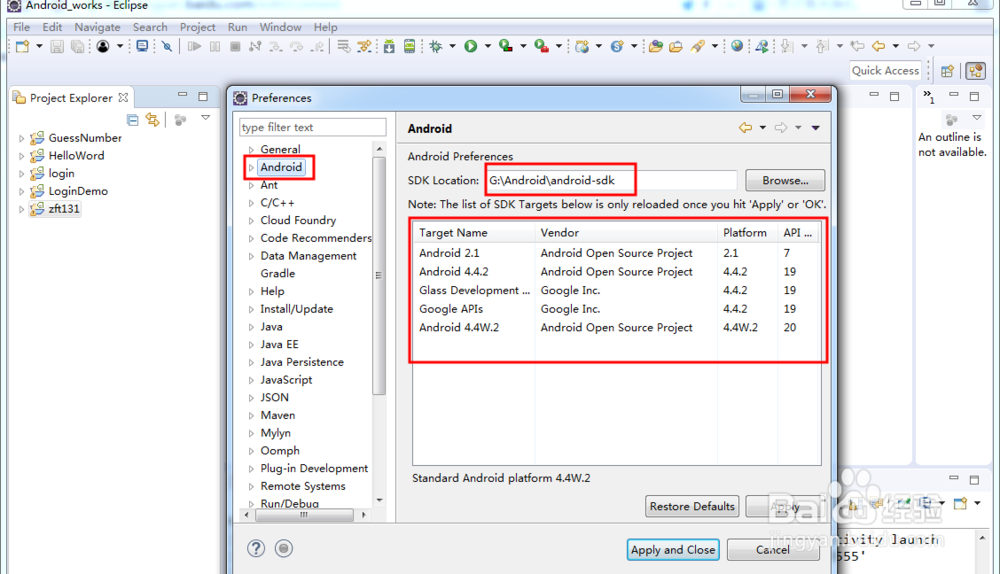Click the Terminate square toolbar icon
Image resolution: width=1000 pixels, height=574 pixels.
click(x=235, y=46)
